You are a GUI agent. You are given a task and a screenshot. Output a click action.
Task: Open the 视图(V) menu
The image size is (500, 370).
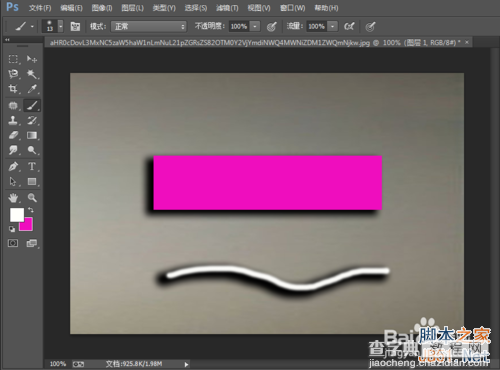(x=259, y=8)
